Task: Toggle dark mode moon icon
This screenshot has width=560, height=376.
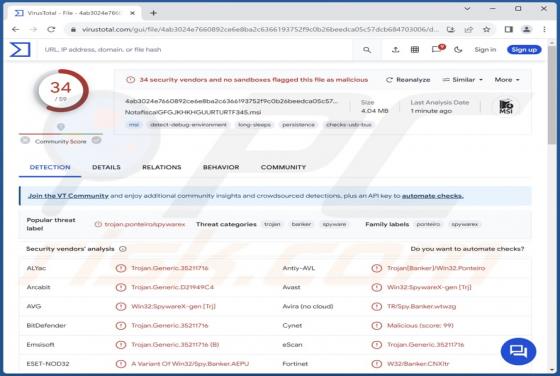Action: pos(458,50)
